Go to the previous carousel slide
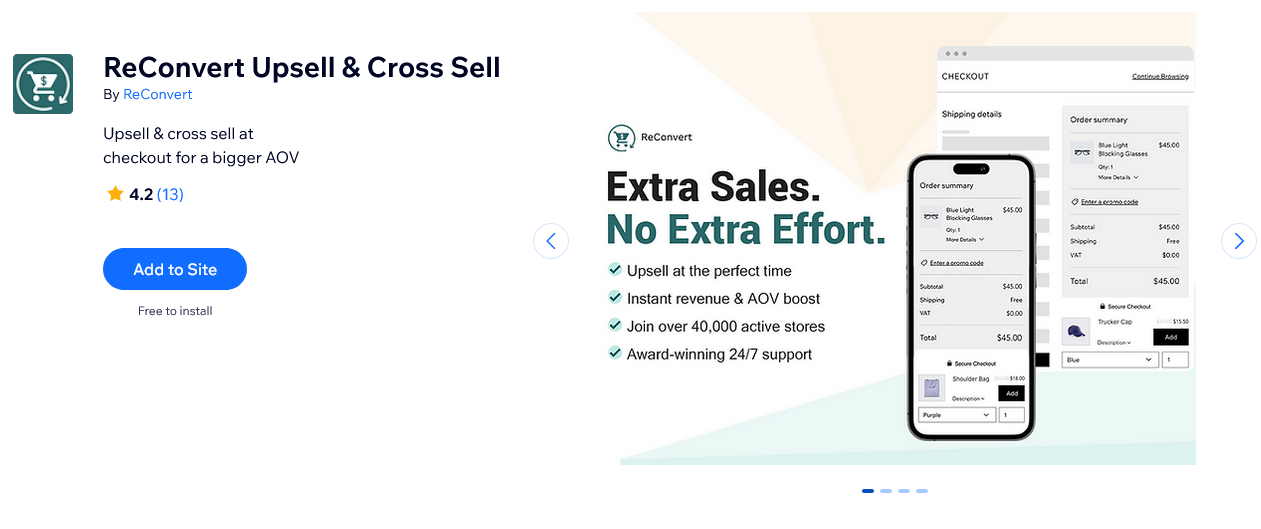 tap(551, 241)
